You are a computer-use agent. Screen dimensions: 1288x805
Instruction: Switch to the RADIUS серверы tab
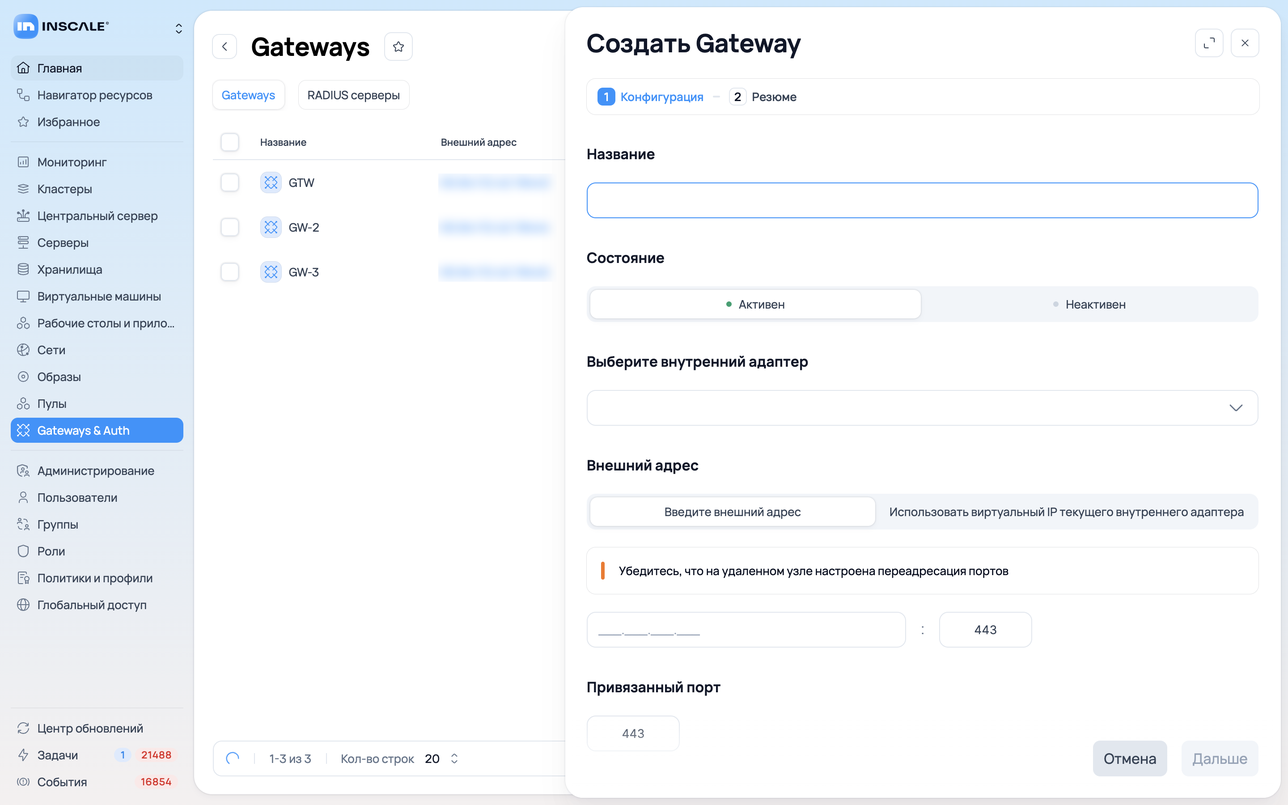(x=354, y=95)
